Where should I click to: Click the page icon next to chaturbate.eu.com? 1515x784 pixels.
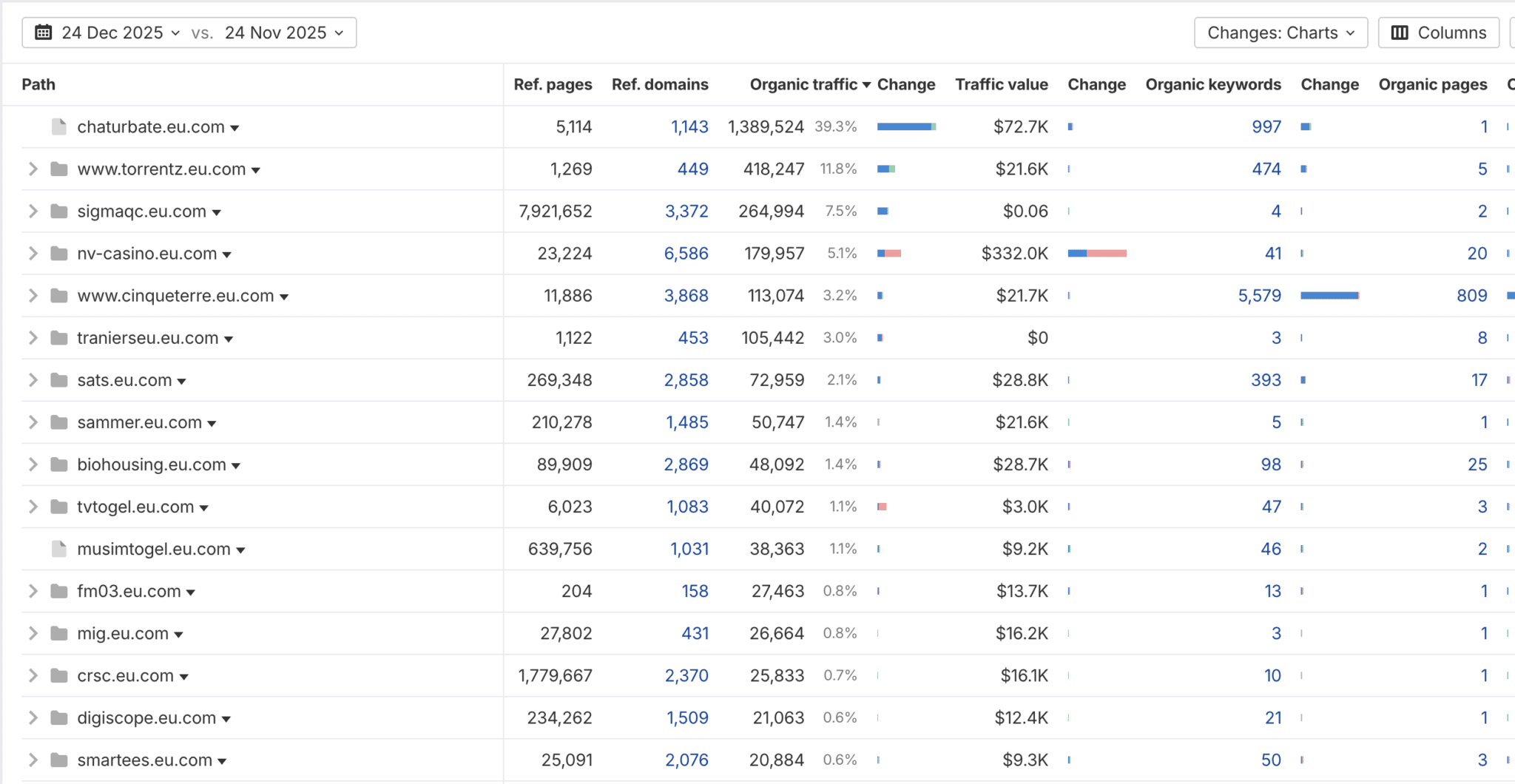click(59, 126)
